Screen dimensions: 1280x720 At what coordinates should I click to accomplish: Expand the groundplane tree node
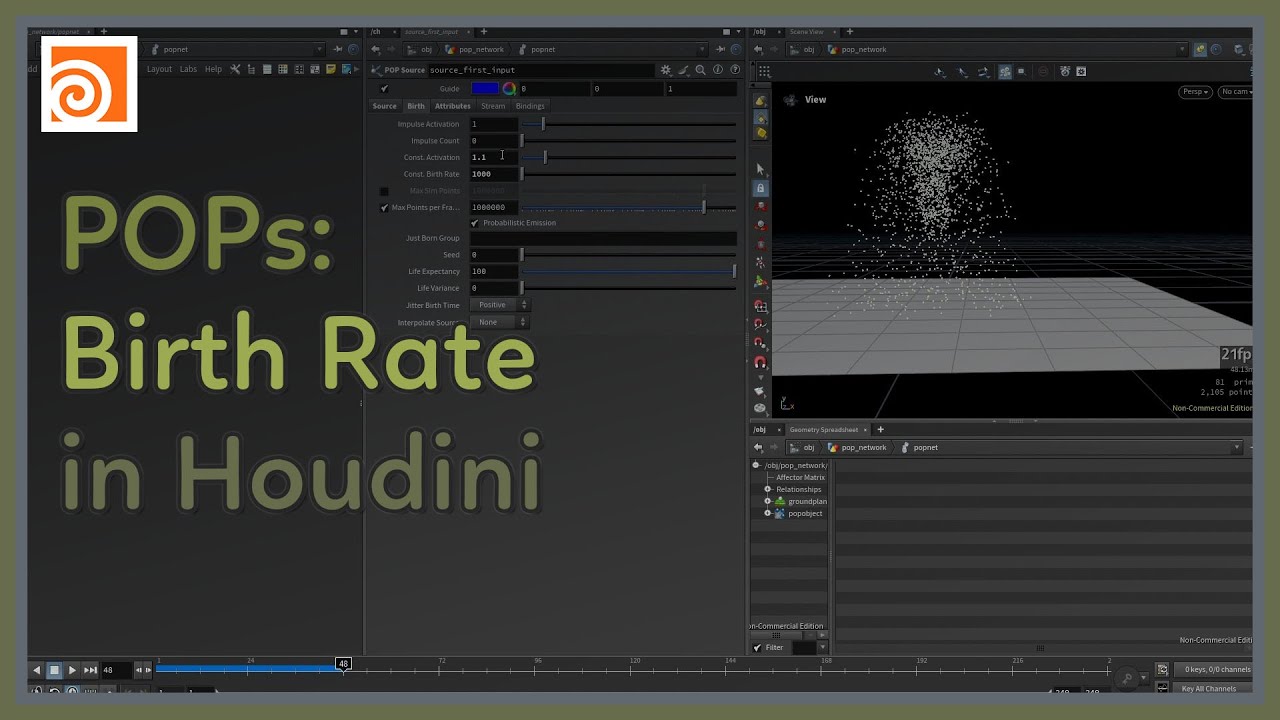[x=768, y=501]
